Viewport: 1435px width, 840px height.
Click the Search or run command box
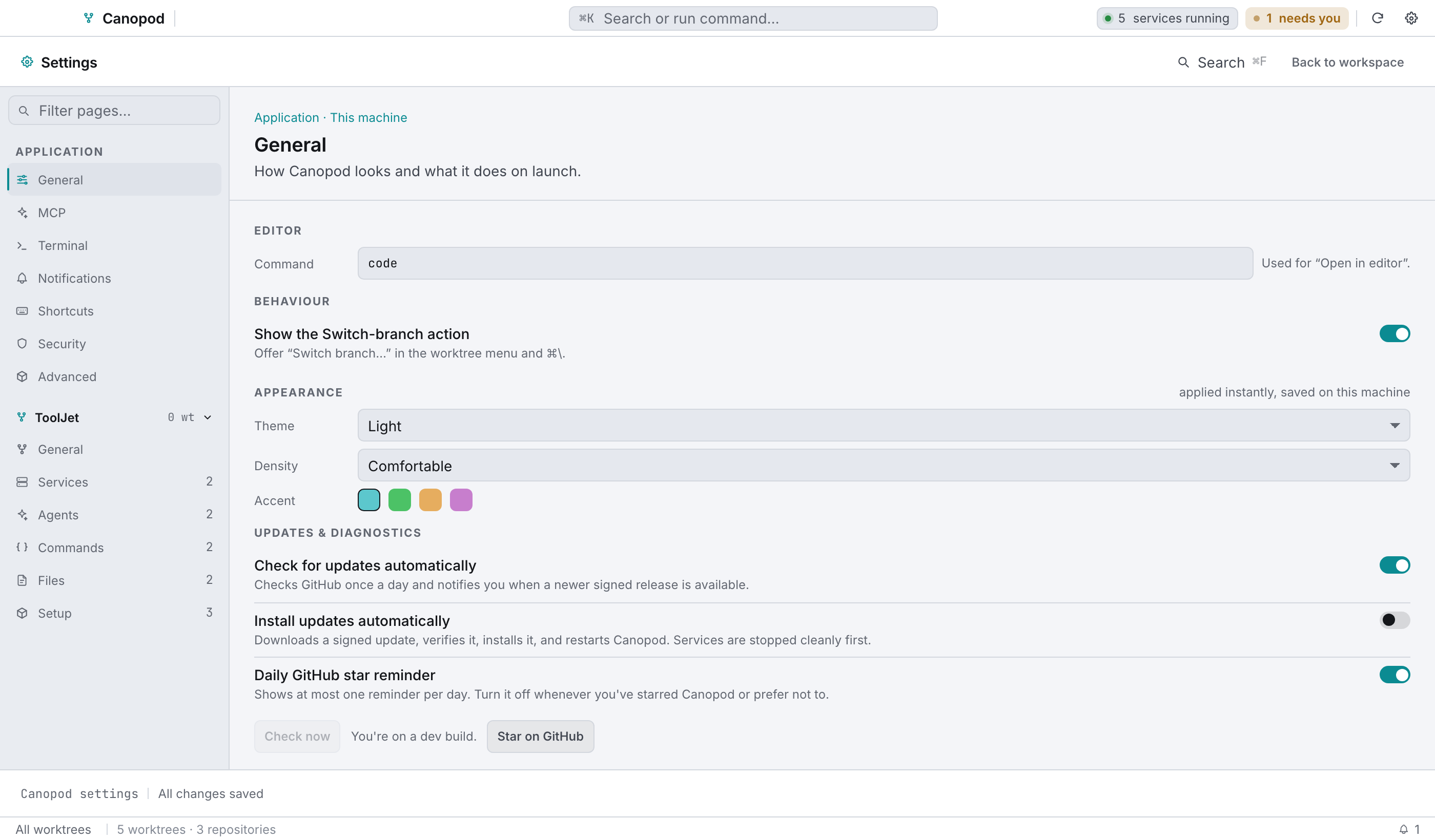753,18
